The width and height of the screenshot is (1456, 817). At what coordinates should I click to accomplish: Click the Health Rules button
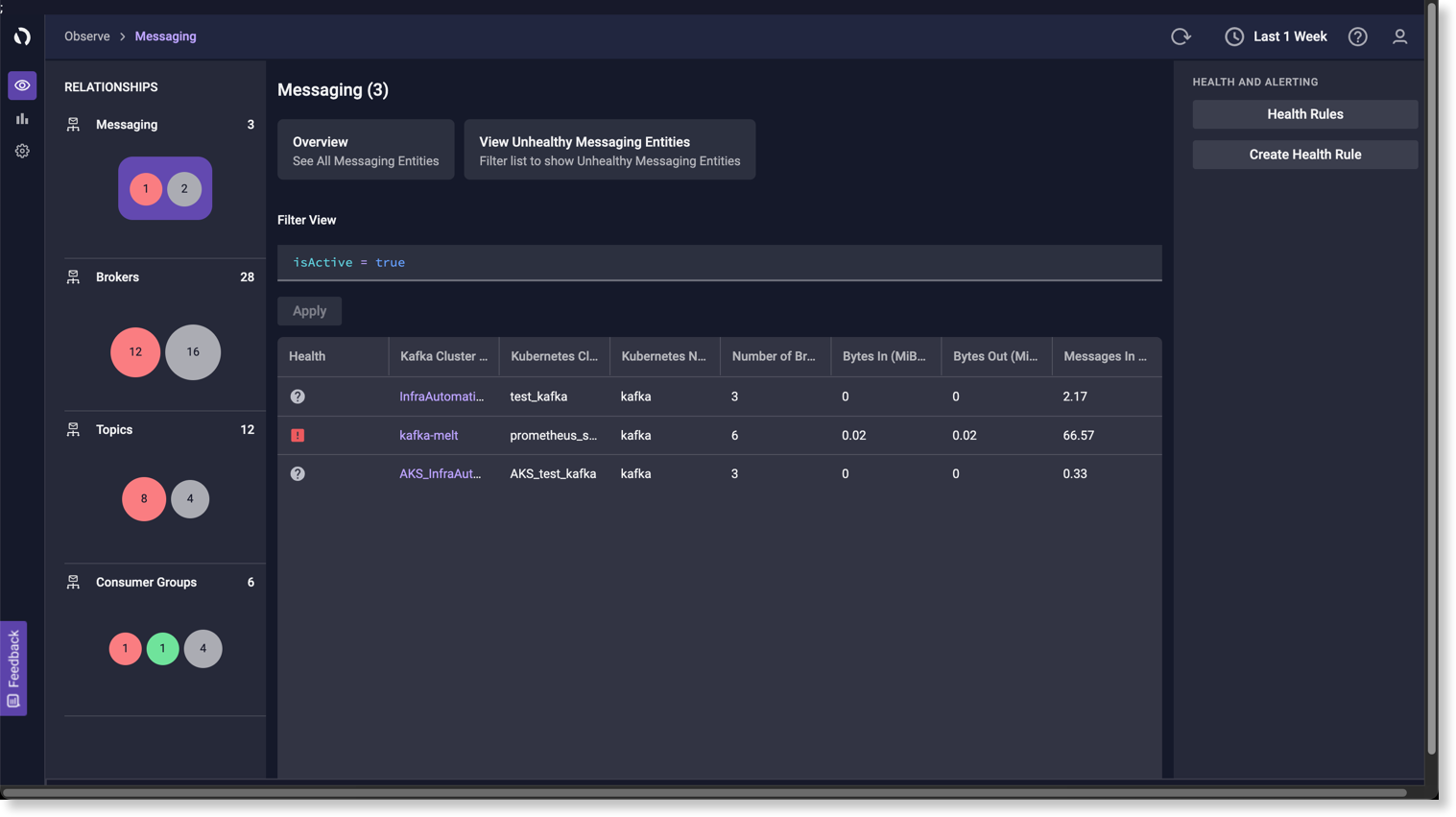tap(1304, 114)
